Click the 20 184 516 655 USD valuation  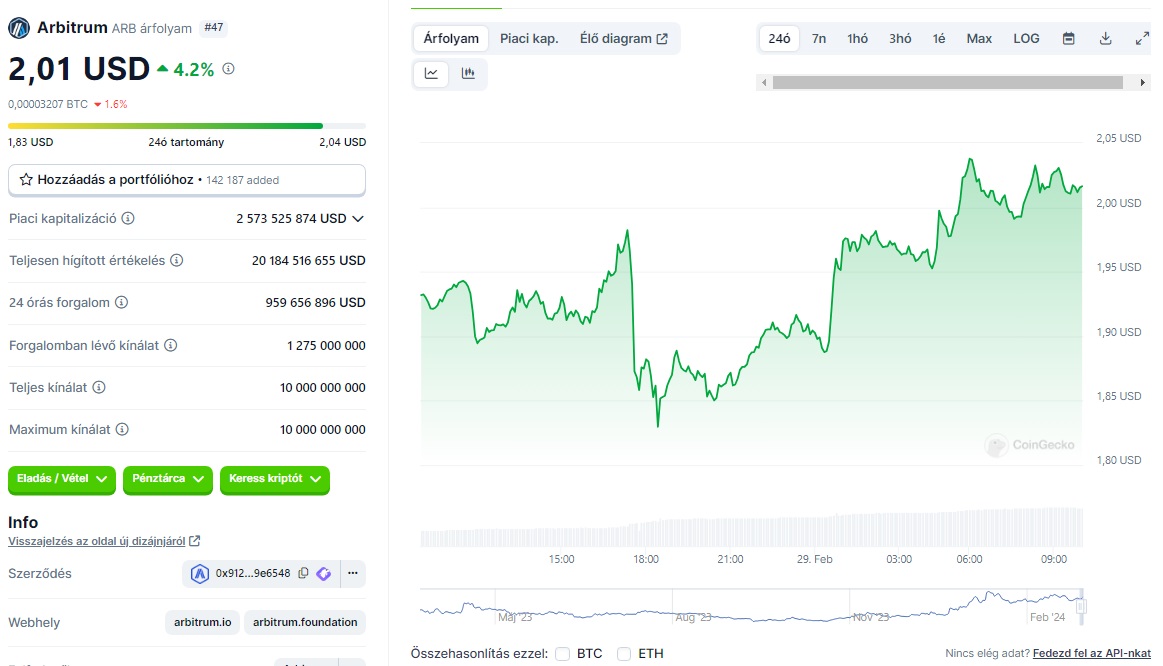[x=309, y=260]
